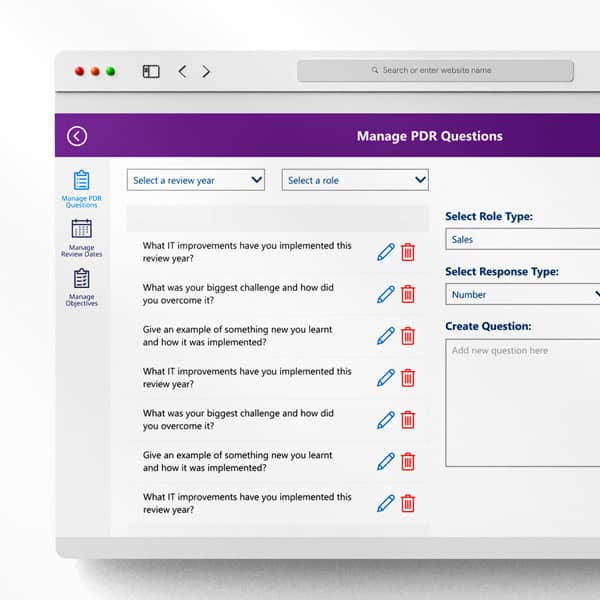Delete the first 'something new you learnt' question
This screenshot has width=600, height=600.
(x=408, y=336)
